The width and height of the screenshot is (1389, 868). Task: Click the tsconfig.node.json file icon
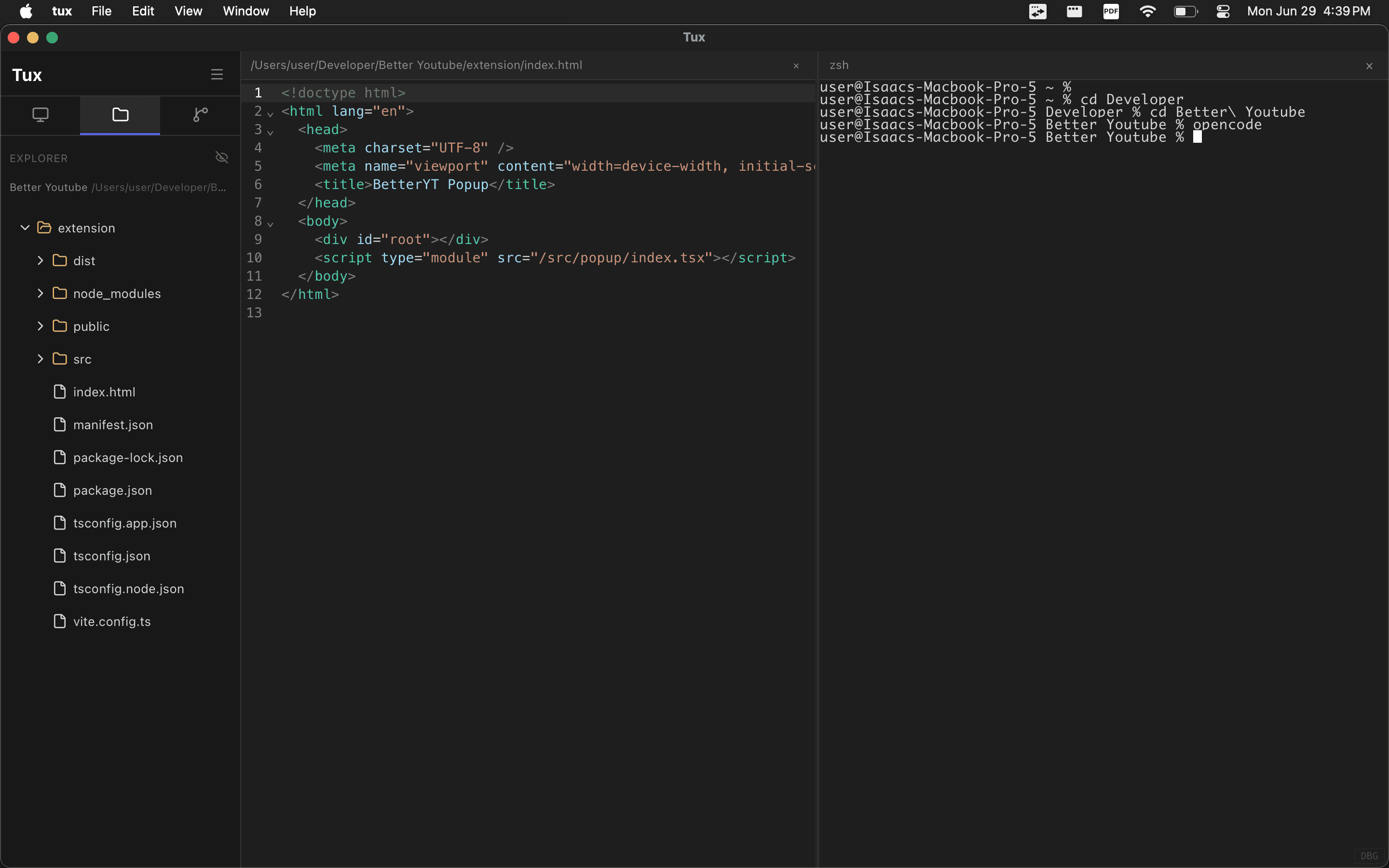click(x=60, y=588)
